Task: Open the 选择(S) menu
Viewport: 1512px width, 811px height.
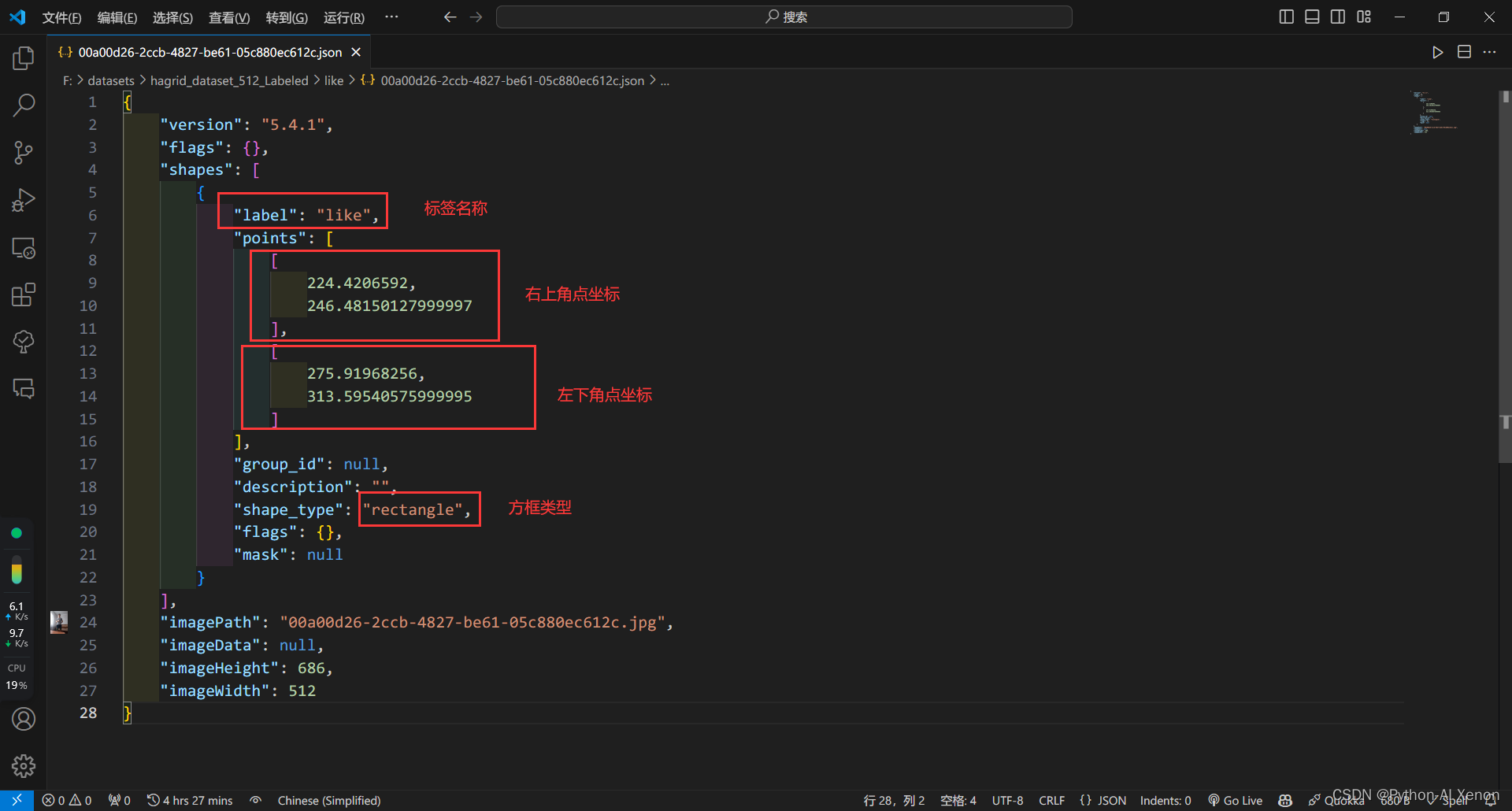Action: click(172, 17)
